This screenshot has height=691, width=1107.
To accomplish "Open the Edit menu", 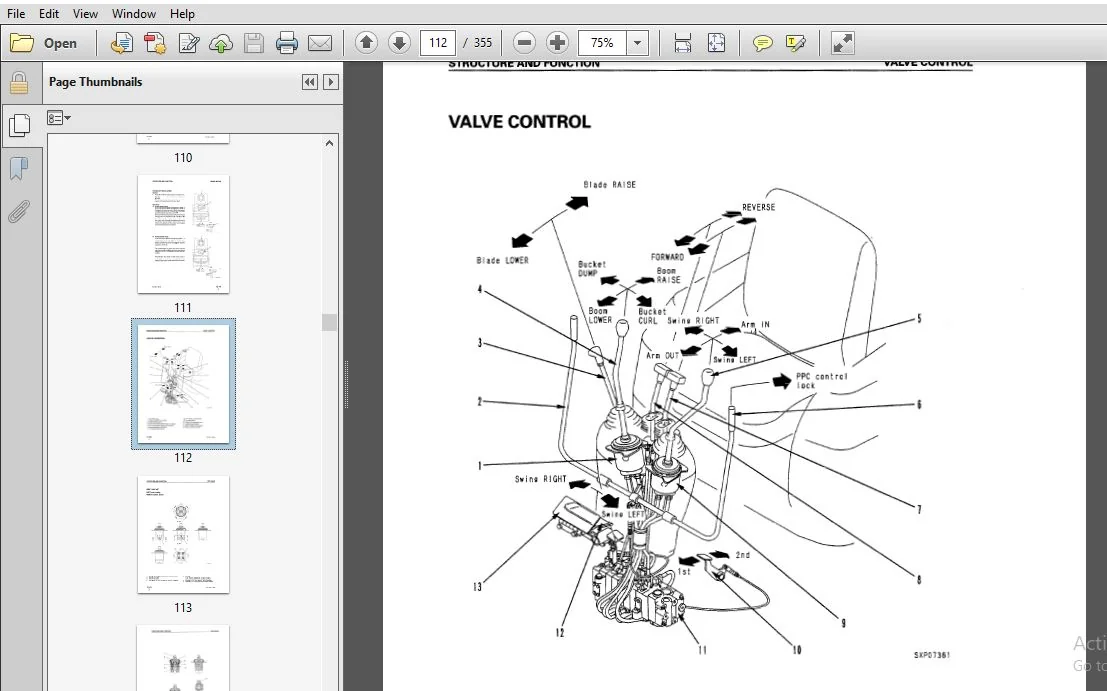I will [49, 13].
